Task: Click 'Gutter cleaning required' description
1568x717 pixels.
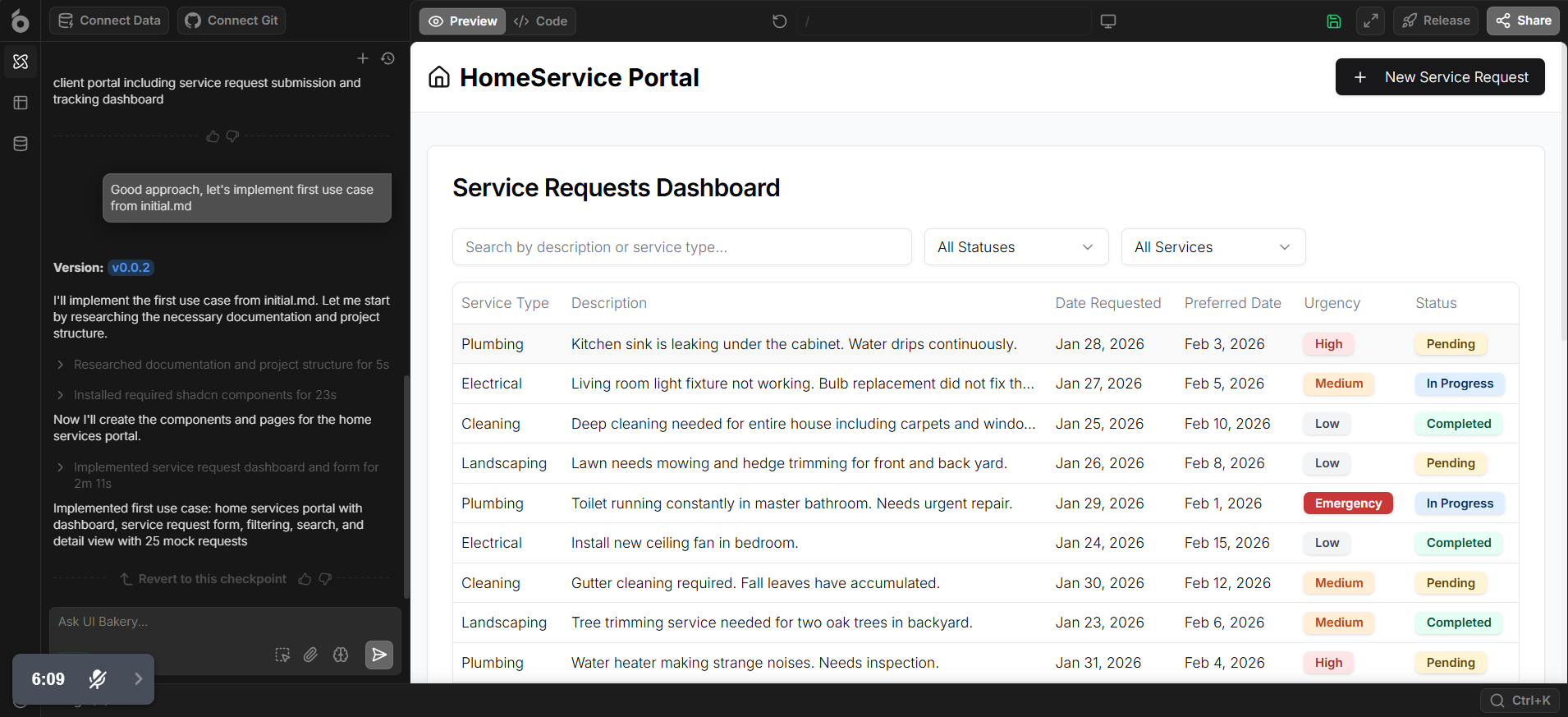Action: (755, 583)
